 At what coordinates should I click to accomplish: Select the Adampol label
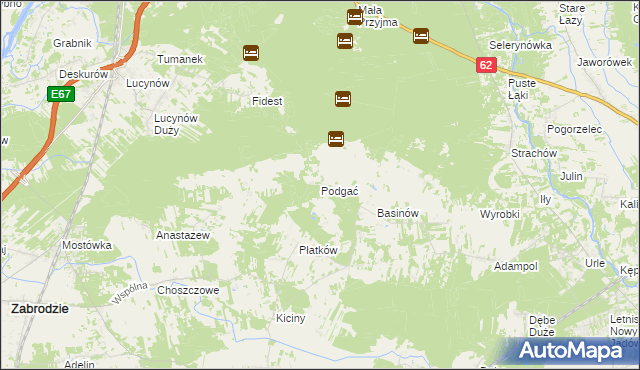[x=516, y=266]
